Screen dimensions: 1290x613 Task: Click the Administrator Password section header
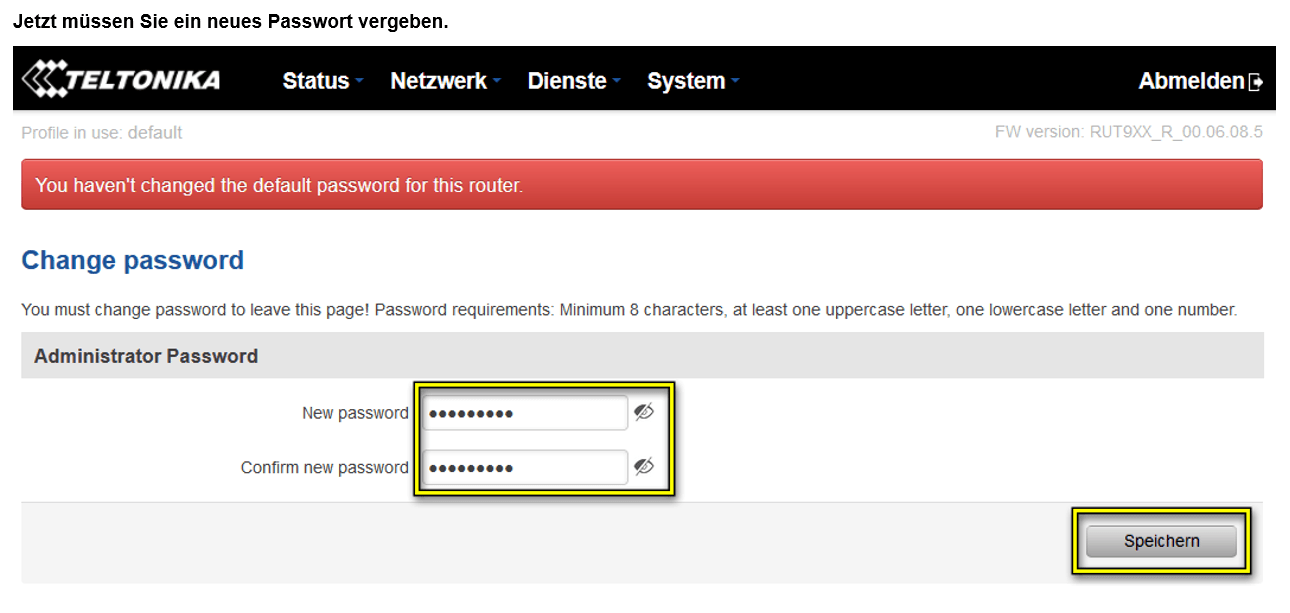click(146, 356)
